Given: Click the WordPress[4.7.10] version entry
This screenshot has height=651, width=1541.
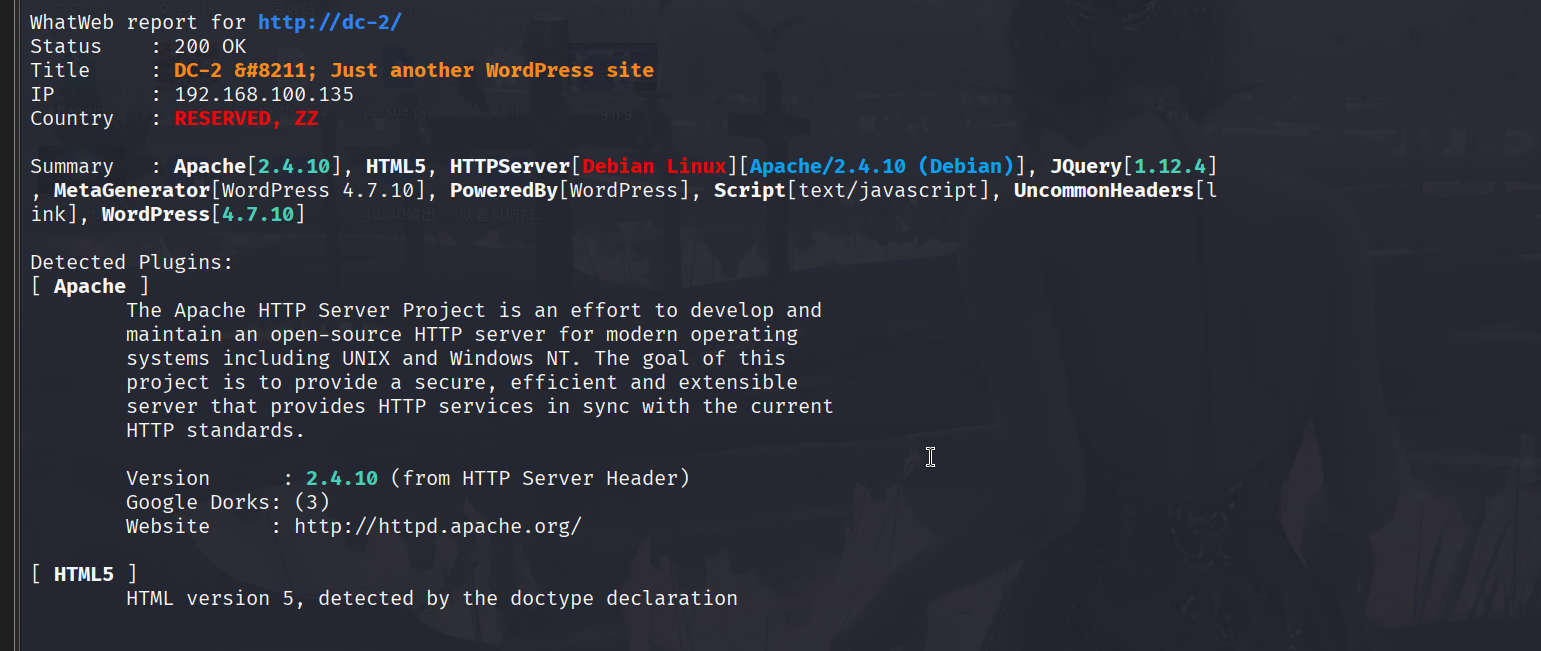Looking at the screenshot, I should (x=204, y=214).
